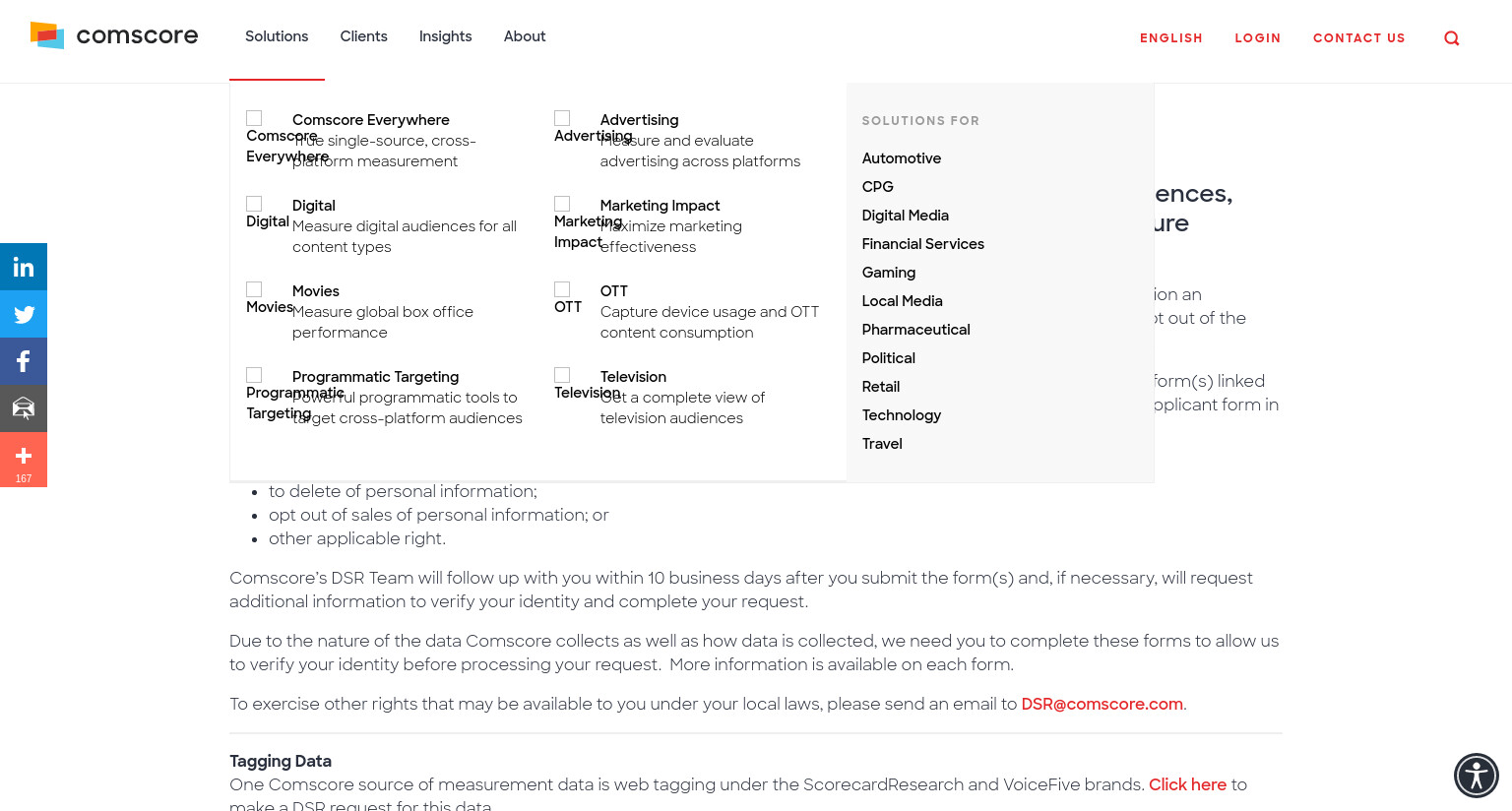Email DSR@comscore.com link
The height and width of the screenshot is (811, 1512).
[x=1102, y=704]
